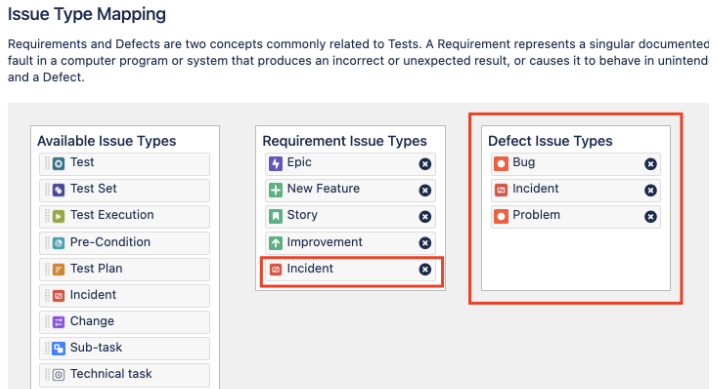This screenshot has width=718, height=389.
Task: Remove Problem from Defect Issue Types
Action: [x=650, y=216]
